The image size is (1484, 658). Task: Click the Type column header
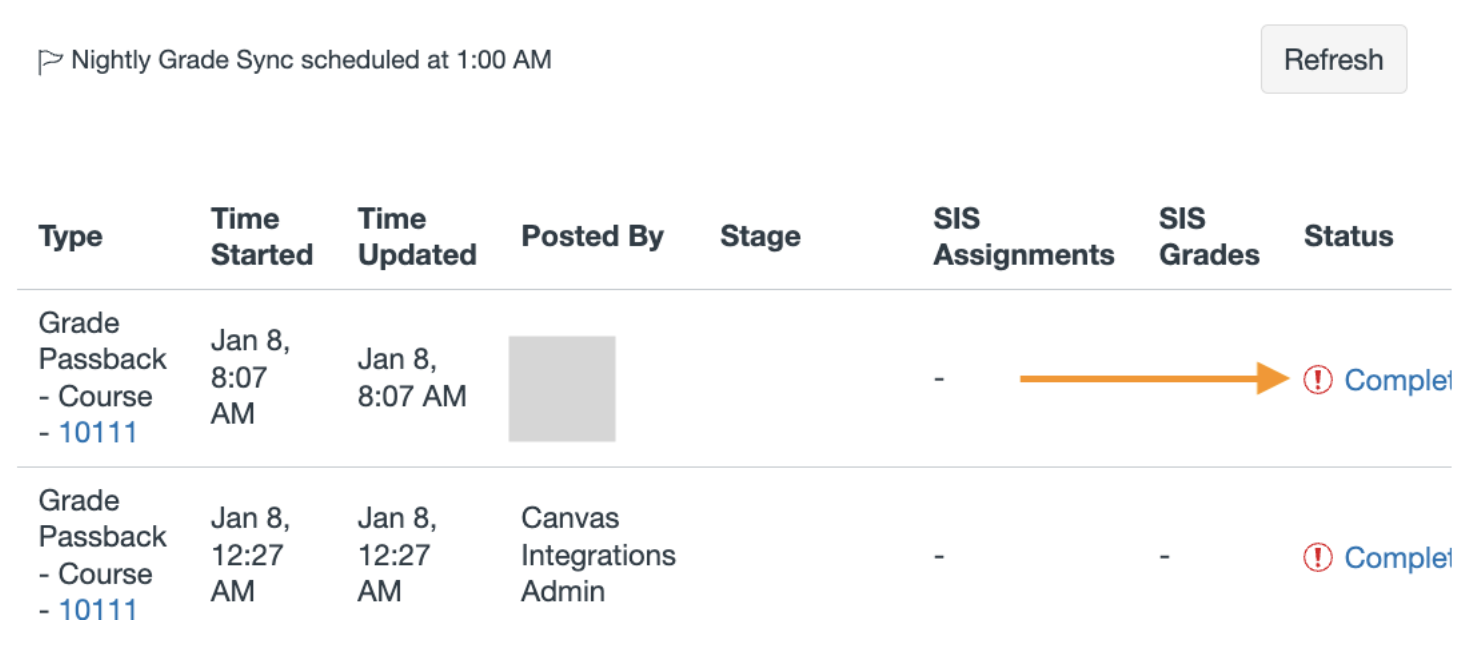coord(70,237)
